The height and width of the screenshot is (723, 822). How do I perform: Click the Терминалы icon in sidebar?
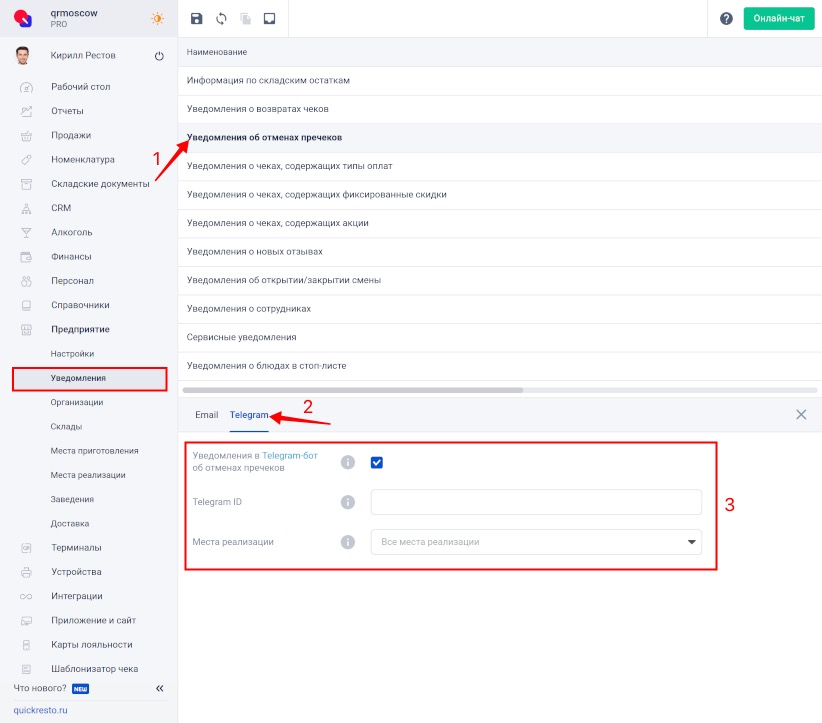click(x=26, y=548)
